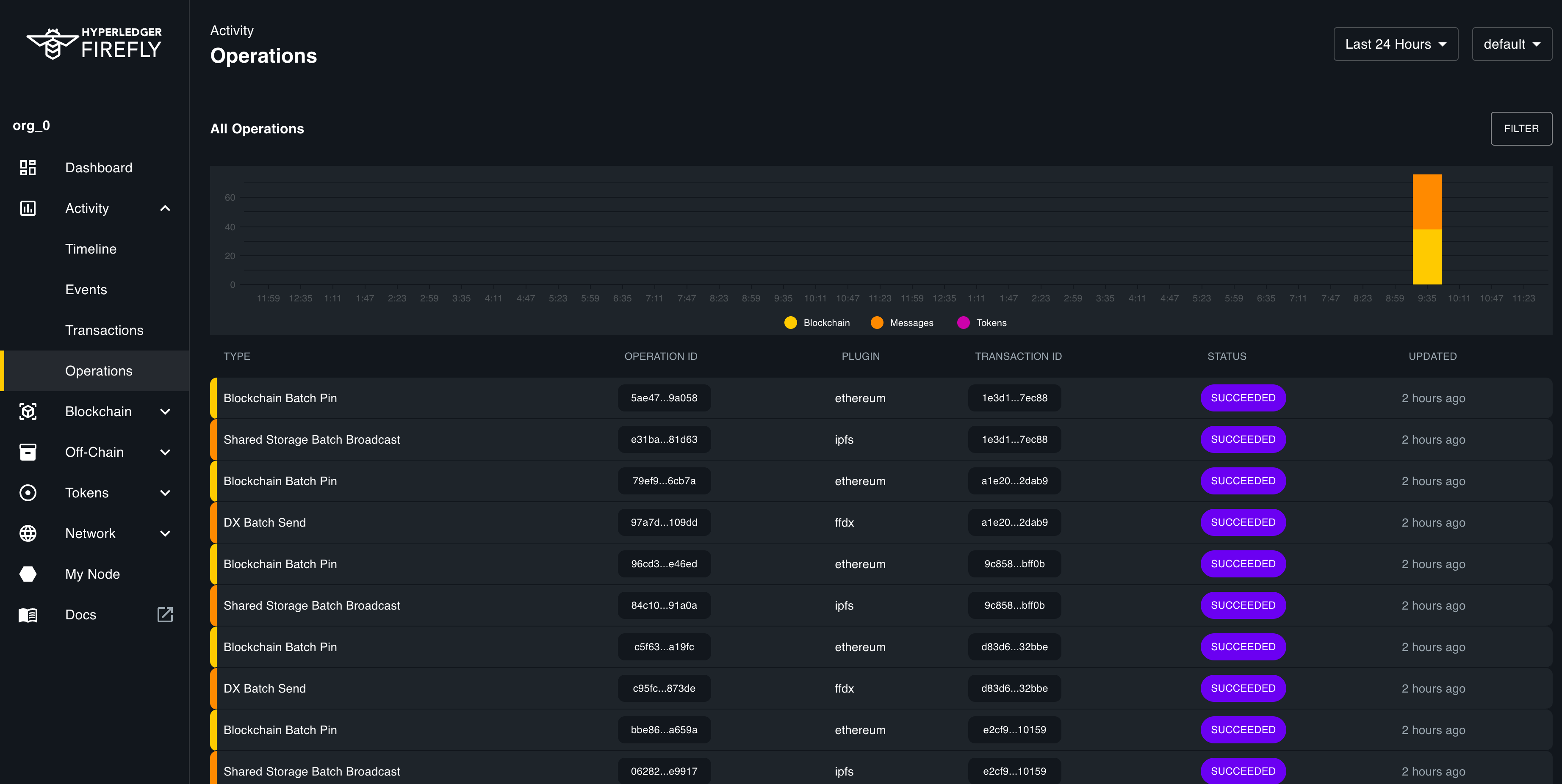Toggle Blockchain series in chart legend

point(817,323)
